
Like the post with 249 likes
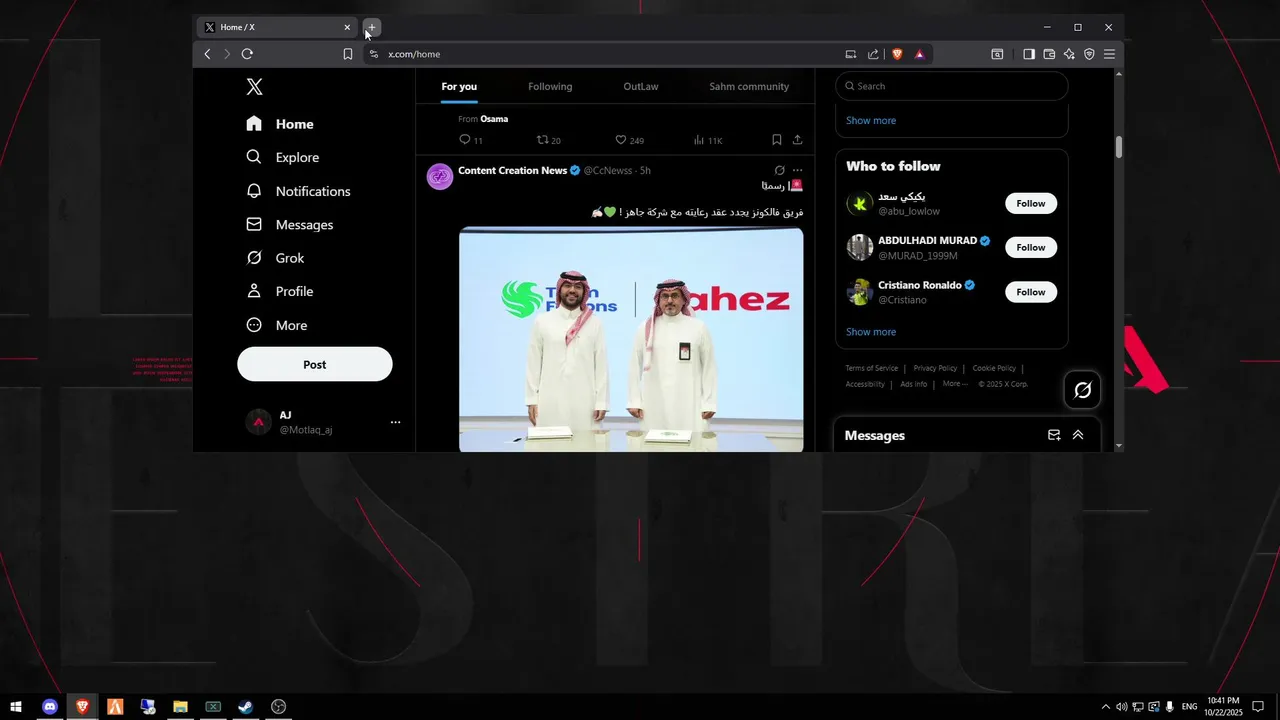[620, 140]
